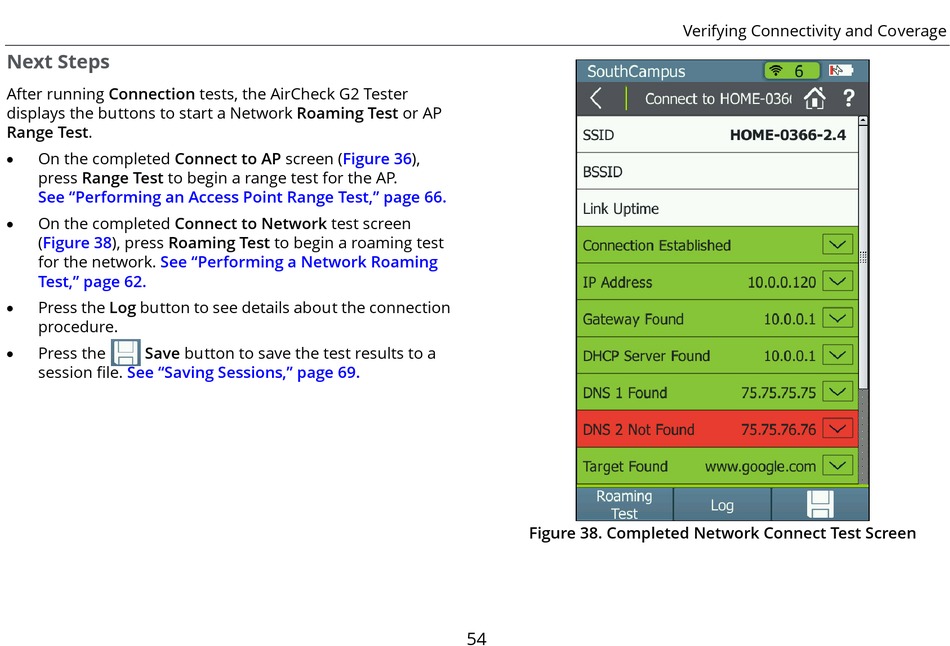Tap the battery status icon
This screenshot has height=646, width=950.
pos(841,70)
